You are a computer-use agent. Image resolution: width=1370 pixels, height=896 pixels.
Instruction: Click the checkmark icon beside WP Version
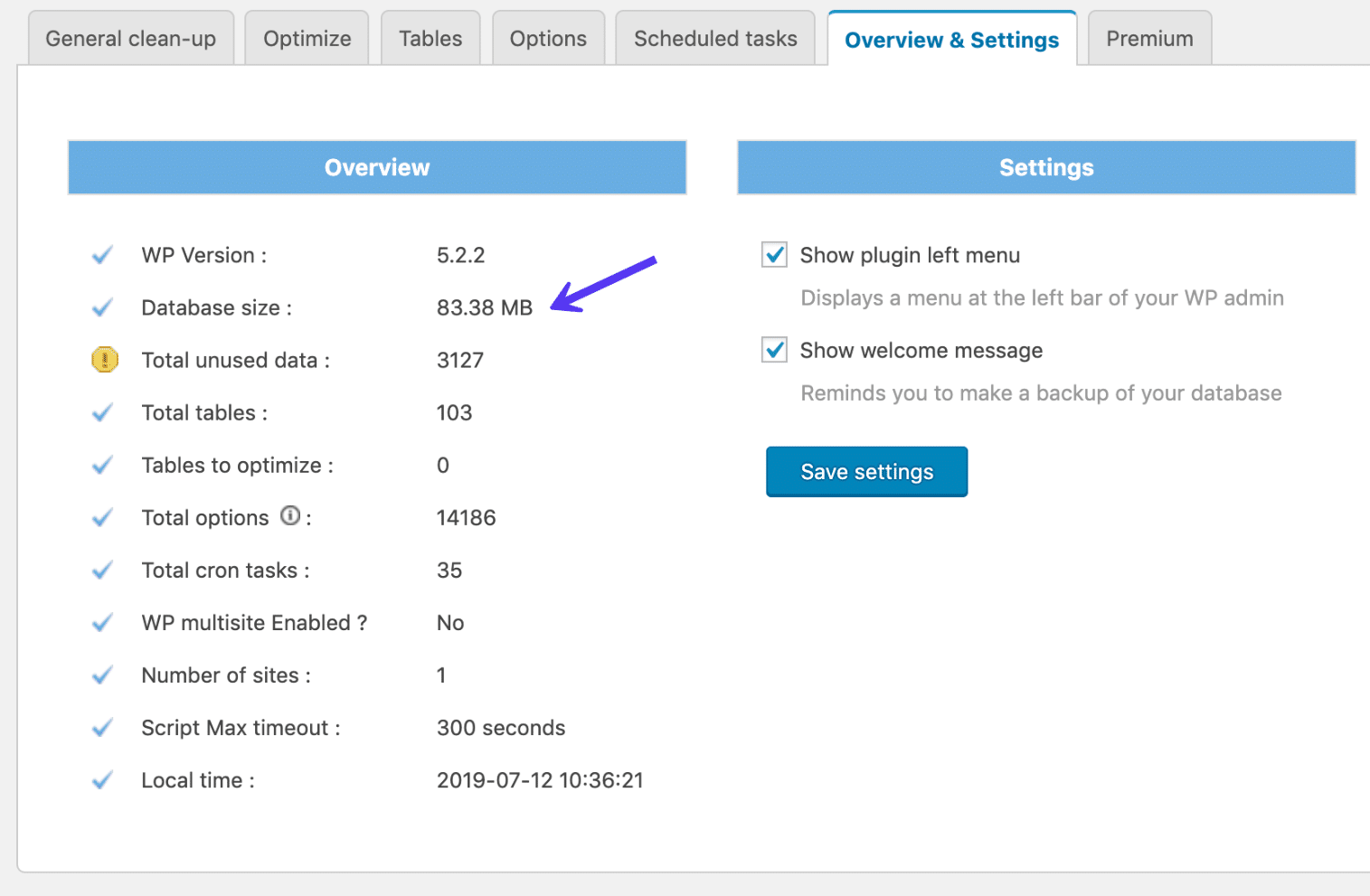pos(102,255)
